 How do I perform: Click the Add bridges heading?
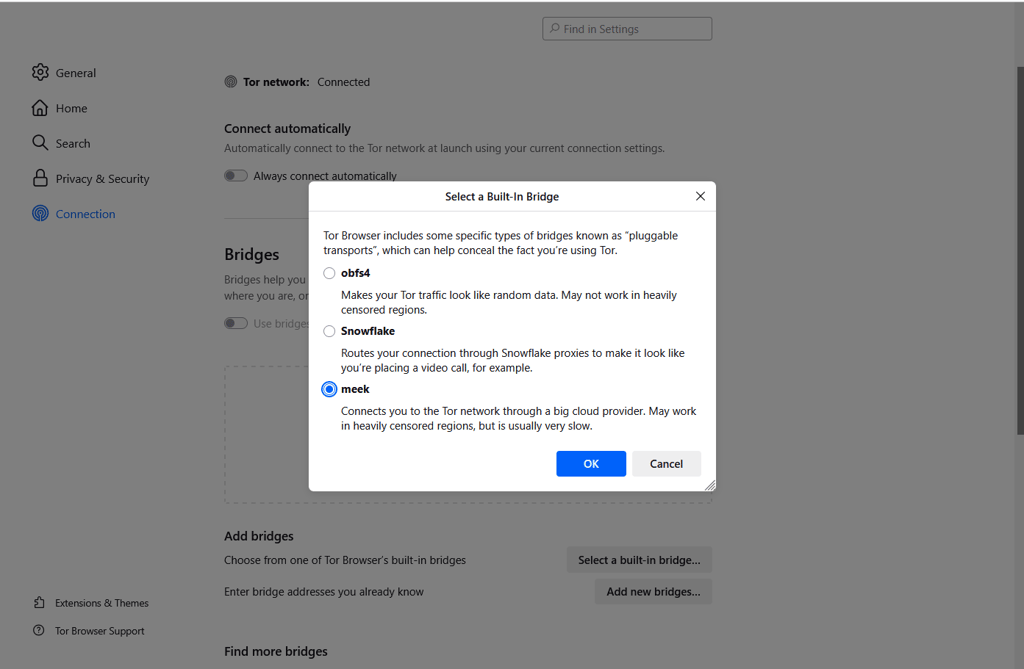(259, 536)
